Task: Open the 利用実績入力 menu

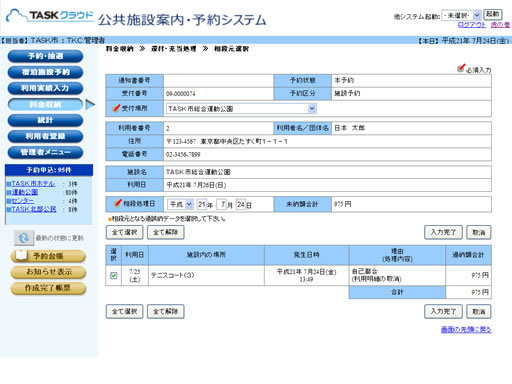Action: tap(45, 88)
